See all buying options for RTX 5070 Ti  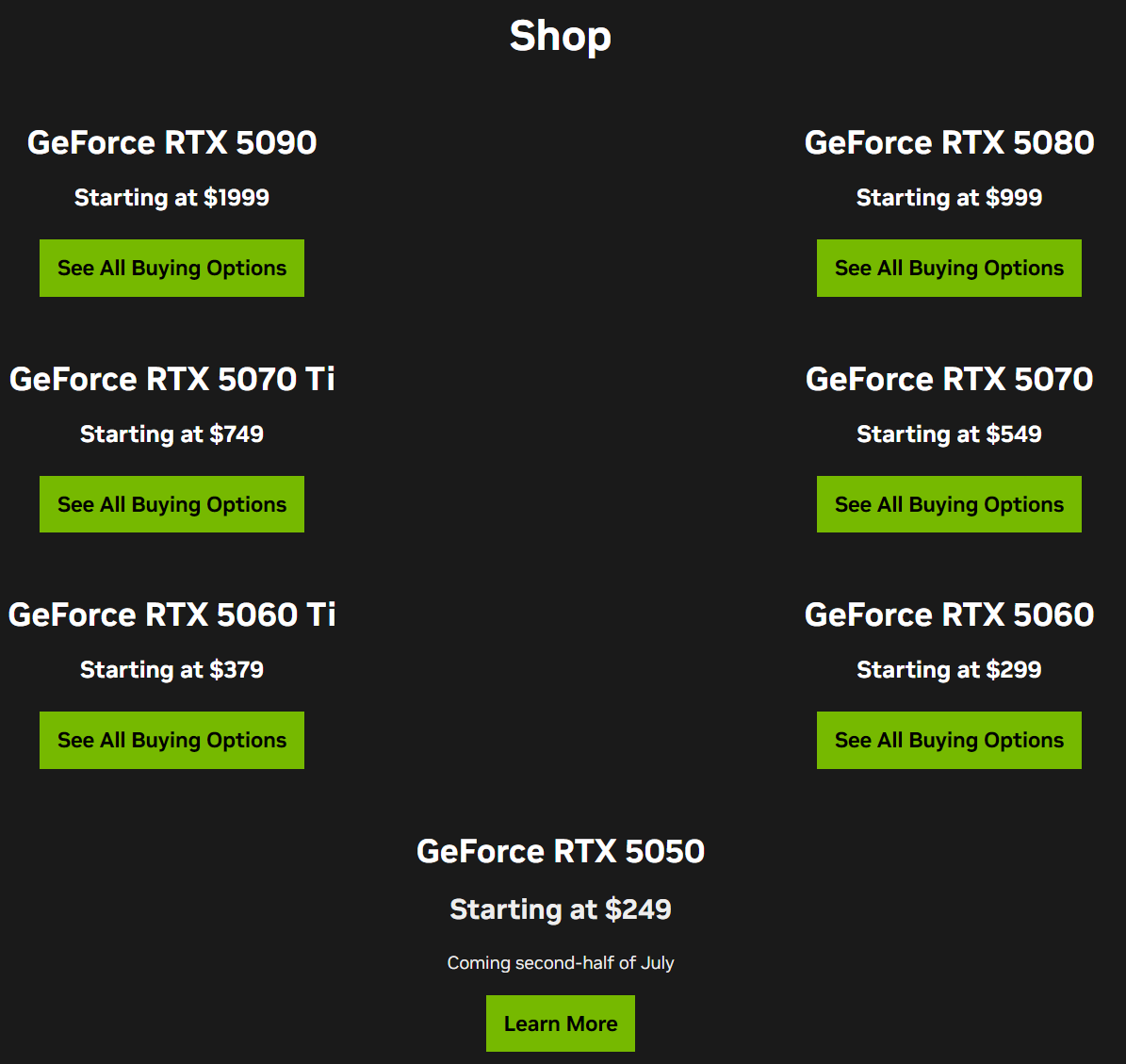click(x=171, y=504)
